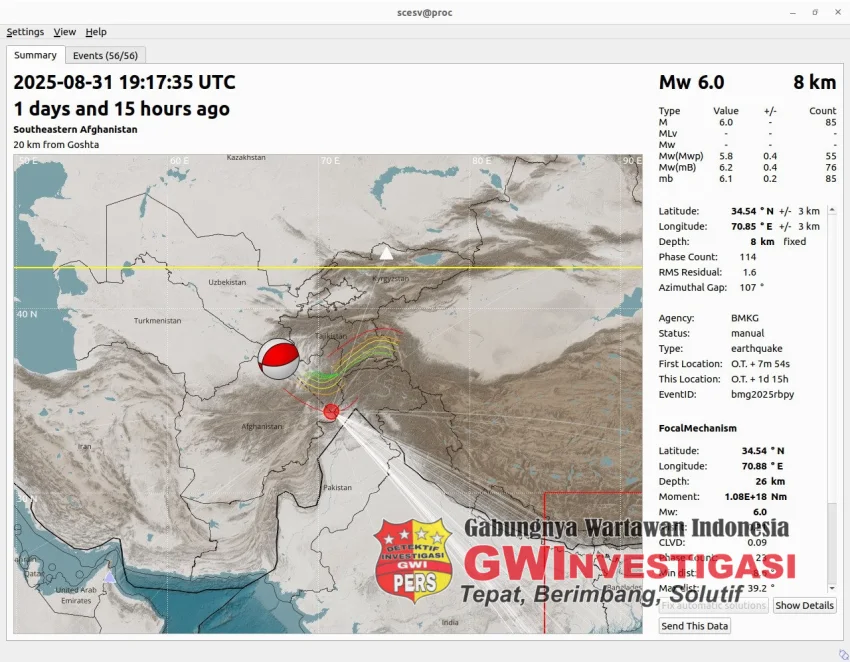This screenshot has height=662, width=850.
Task: Click the '20 km from Goshta' text
Action: point(56,145)
